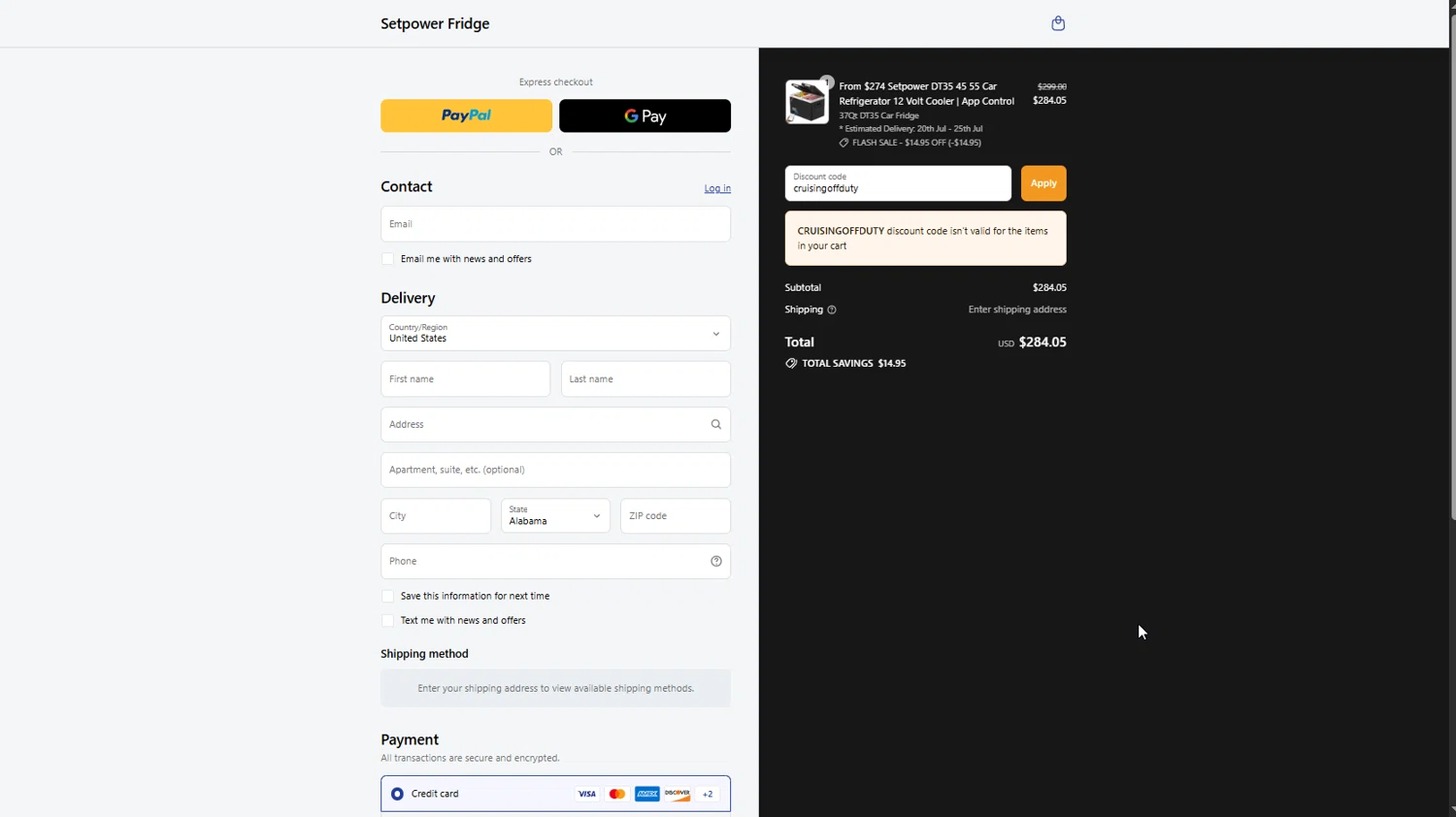1456x817 pixels.
Task: Click the crossed-out $299.00 price
Action: [1051, 86]
